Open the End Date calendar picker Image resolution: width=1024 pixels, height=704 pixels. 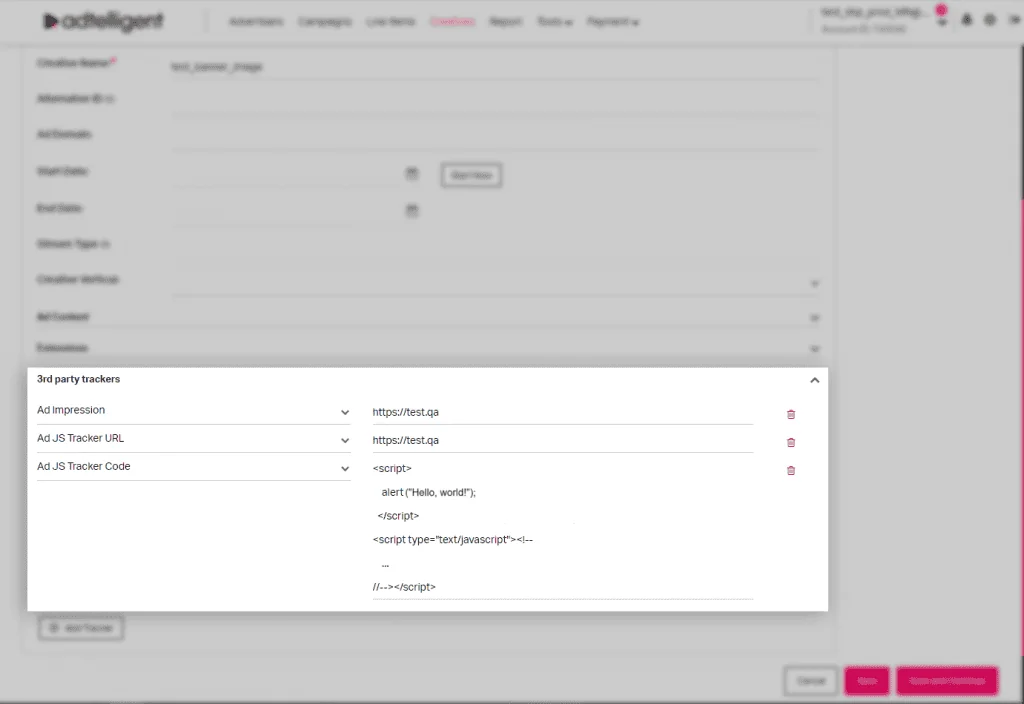click(x=411, y=210)
